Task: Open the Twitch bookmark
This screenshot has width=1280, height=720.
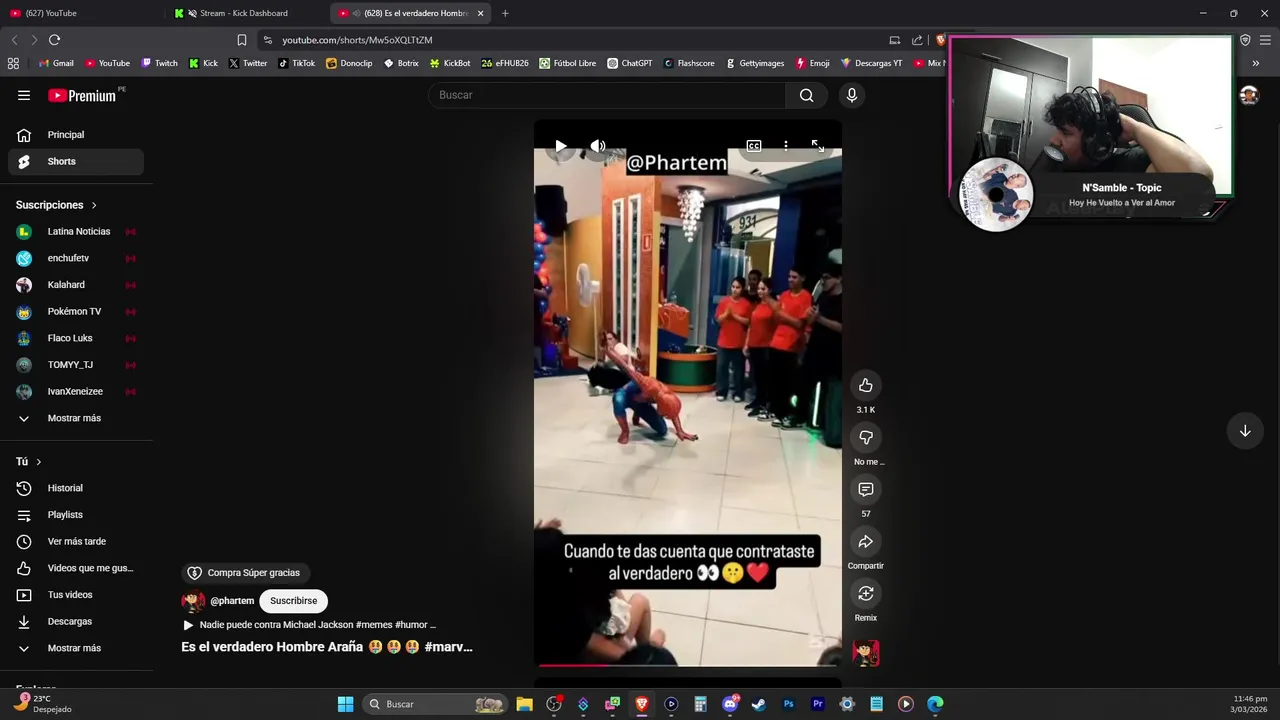Action: tap(160, 63)
